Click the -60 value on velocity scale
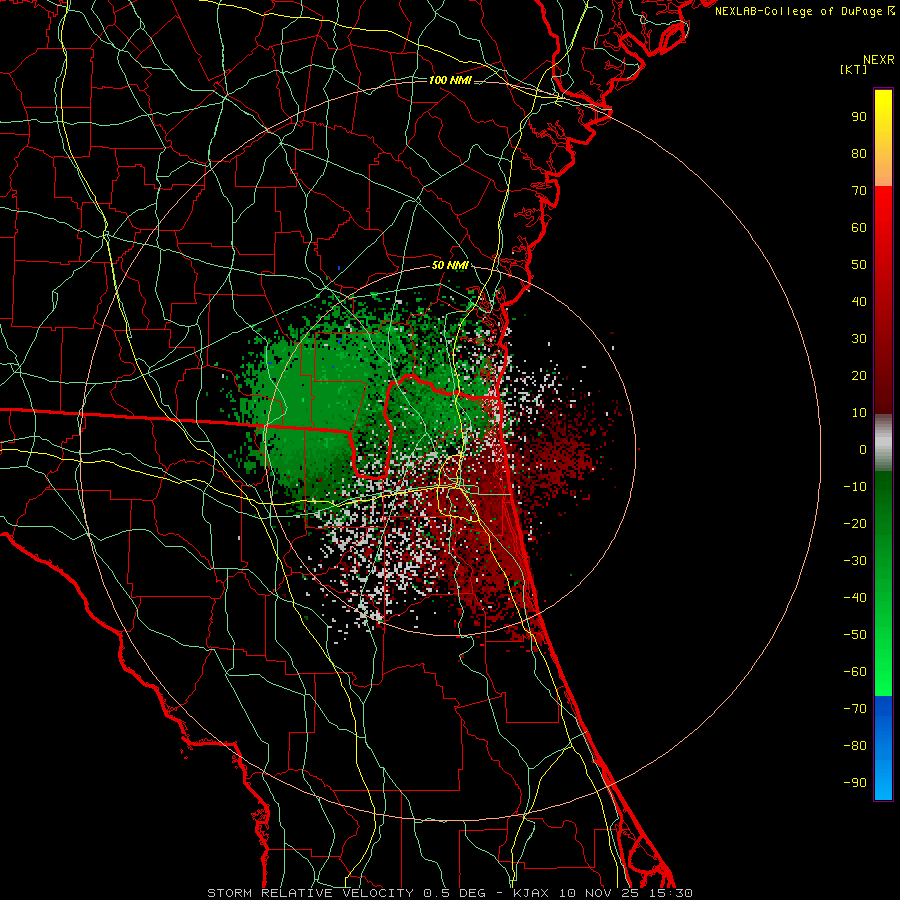The height and width of the screenshot is (900, 900). pos(855,672)
